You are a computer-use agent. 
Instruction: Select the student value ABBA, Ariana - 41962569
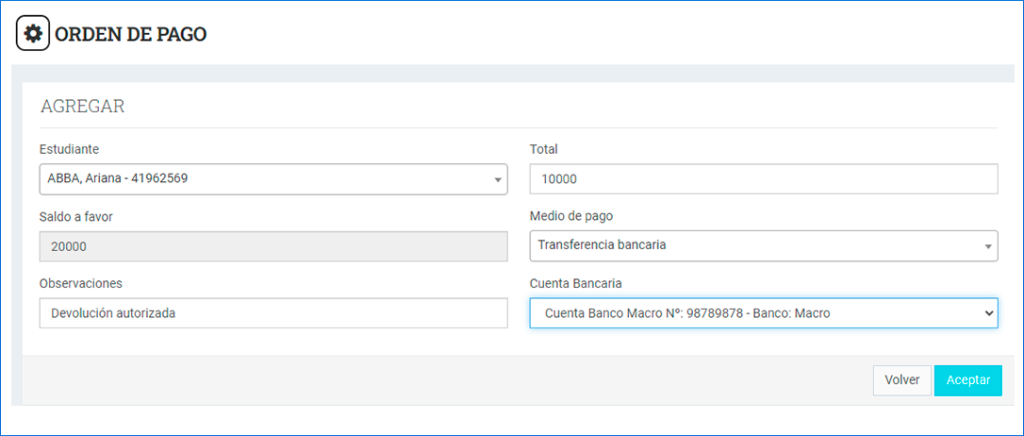(x=118, y=179)
